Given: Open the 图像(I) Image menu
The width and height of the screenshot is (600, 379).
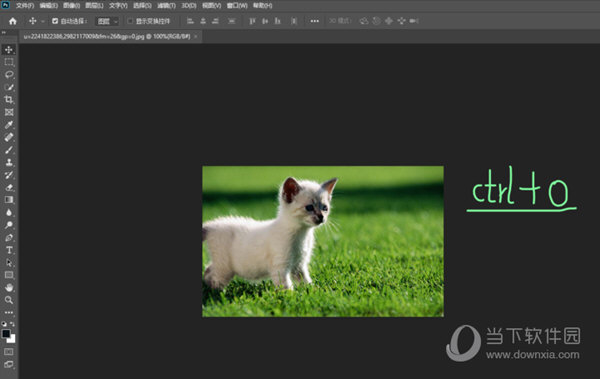Looking at the screenshot, I should coord(72,6).
